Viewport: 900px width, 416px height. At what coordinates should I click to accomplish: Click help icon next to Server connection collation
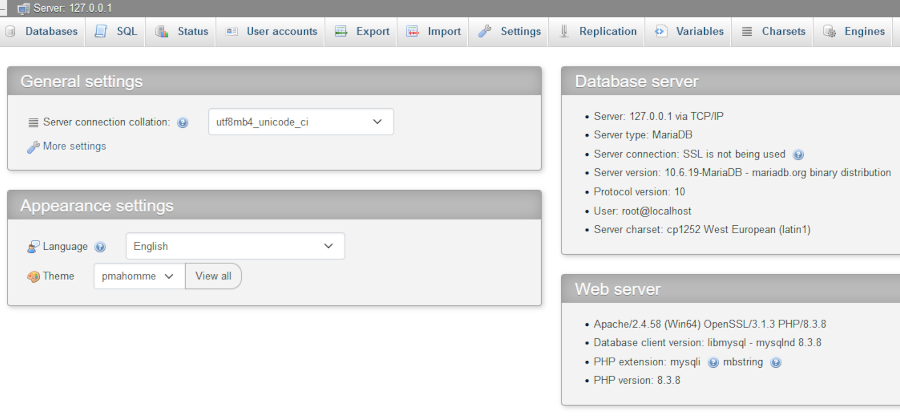click(x=183, y=123)
